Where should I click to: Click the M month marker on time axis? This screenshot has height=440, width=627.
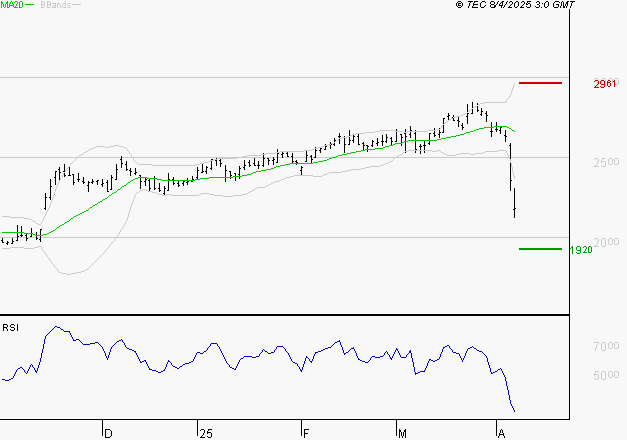(402, 434)
